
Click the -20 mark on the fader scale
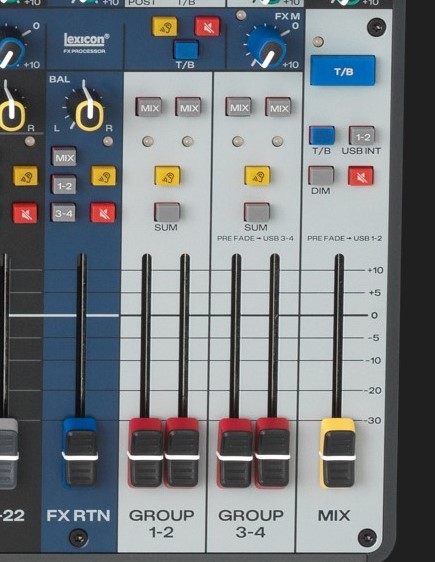tap(373, 390)
